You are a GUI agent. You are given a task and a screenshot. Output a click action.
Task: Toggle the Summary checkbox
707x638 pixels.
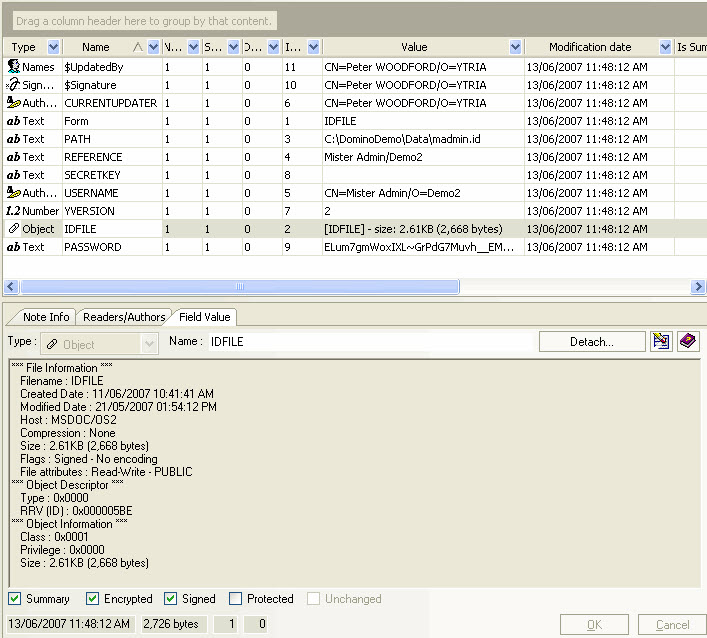coord(15,599)
